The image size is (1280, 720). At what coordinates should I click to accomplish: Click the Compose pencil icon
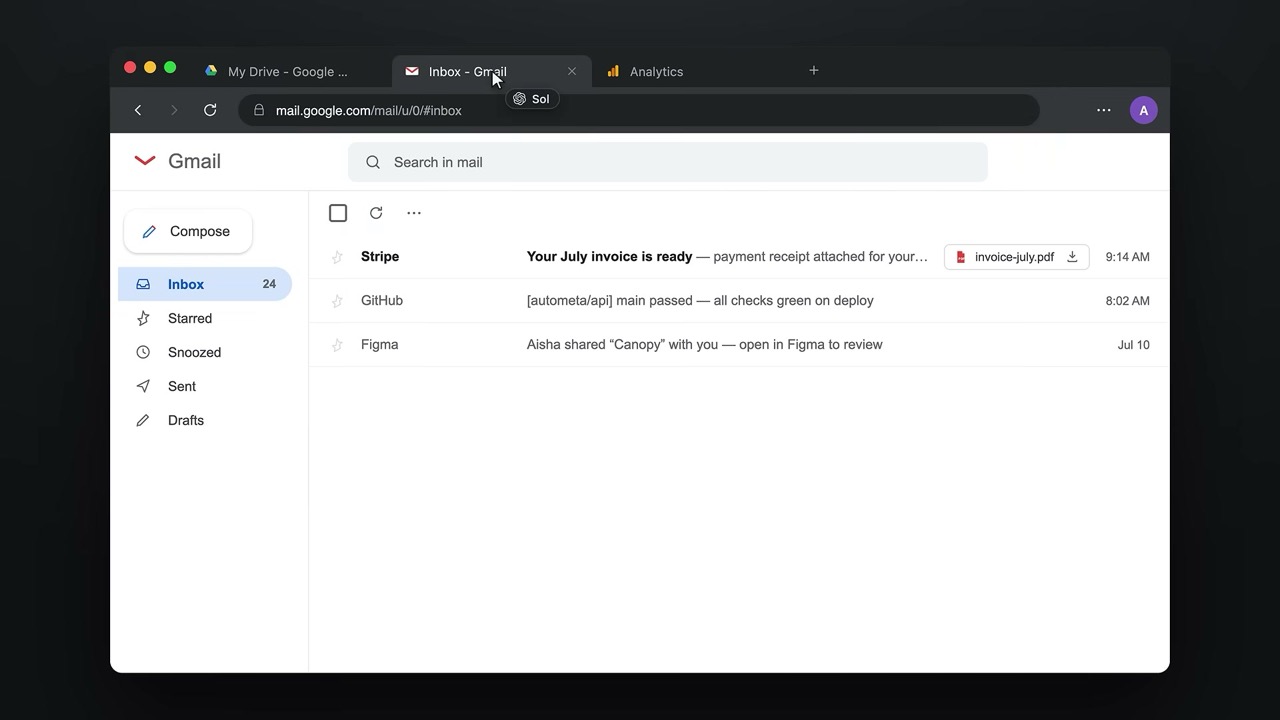149,231
